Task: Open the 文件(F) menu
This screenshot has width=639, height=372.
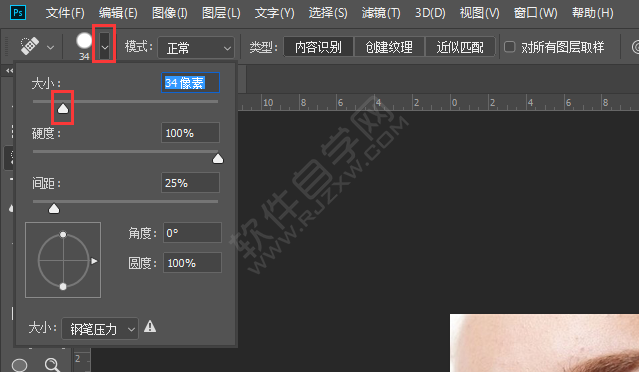Action: pos(65,13)
